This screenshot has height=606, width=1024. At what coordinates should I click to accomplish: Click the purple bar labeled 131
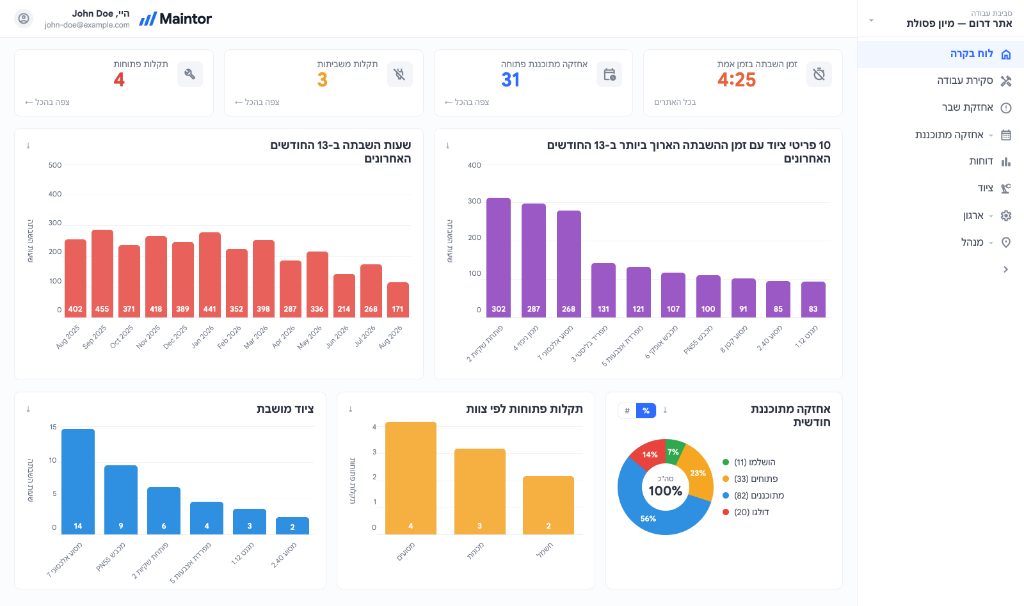point(603,291)
